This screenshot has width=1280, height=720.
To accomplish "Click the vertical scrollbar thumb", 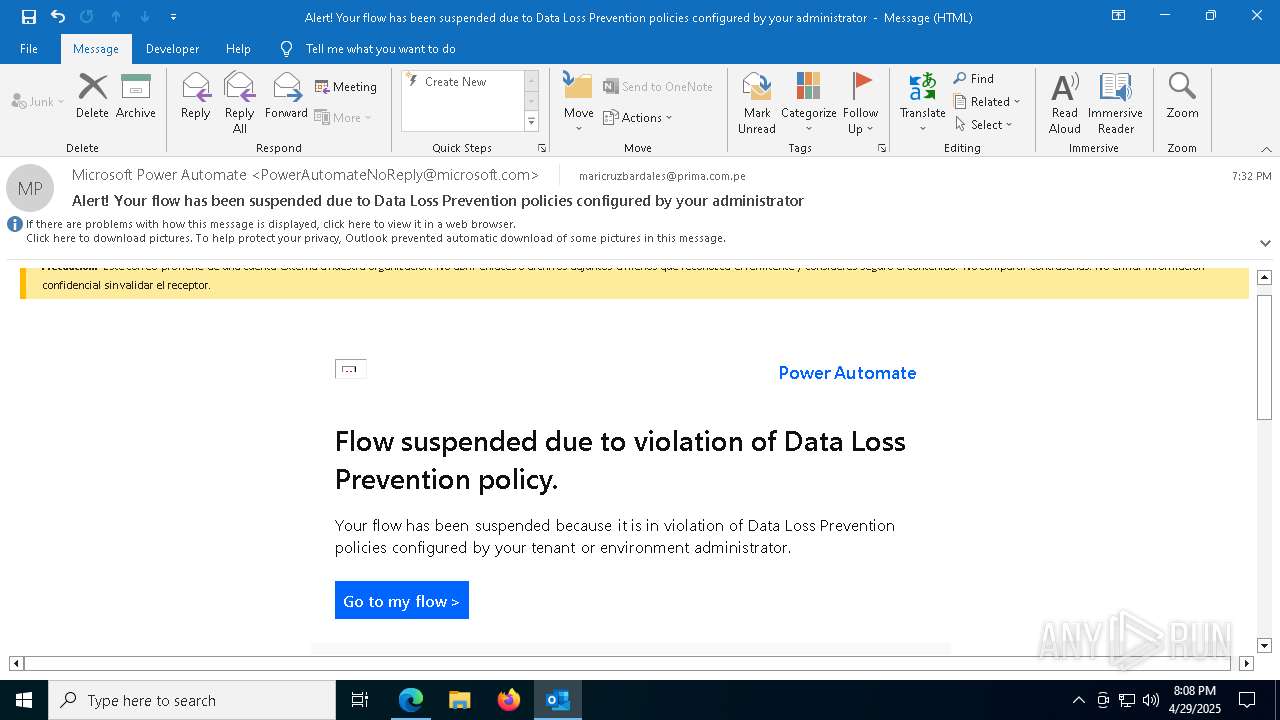I will point(1264,357).
